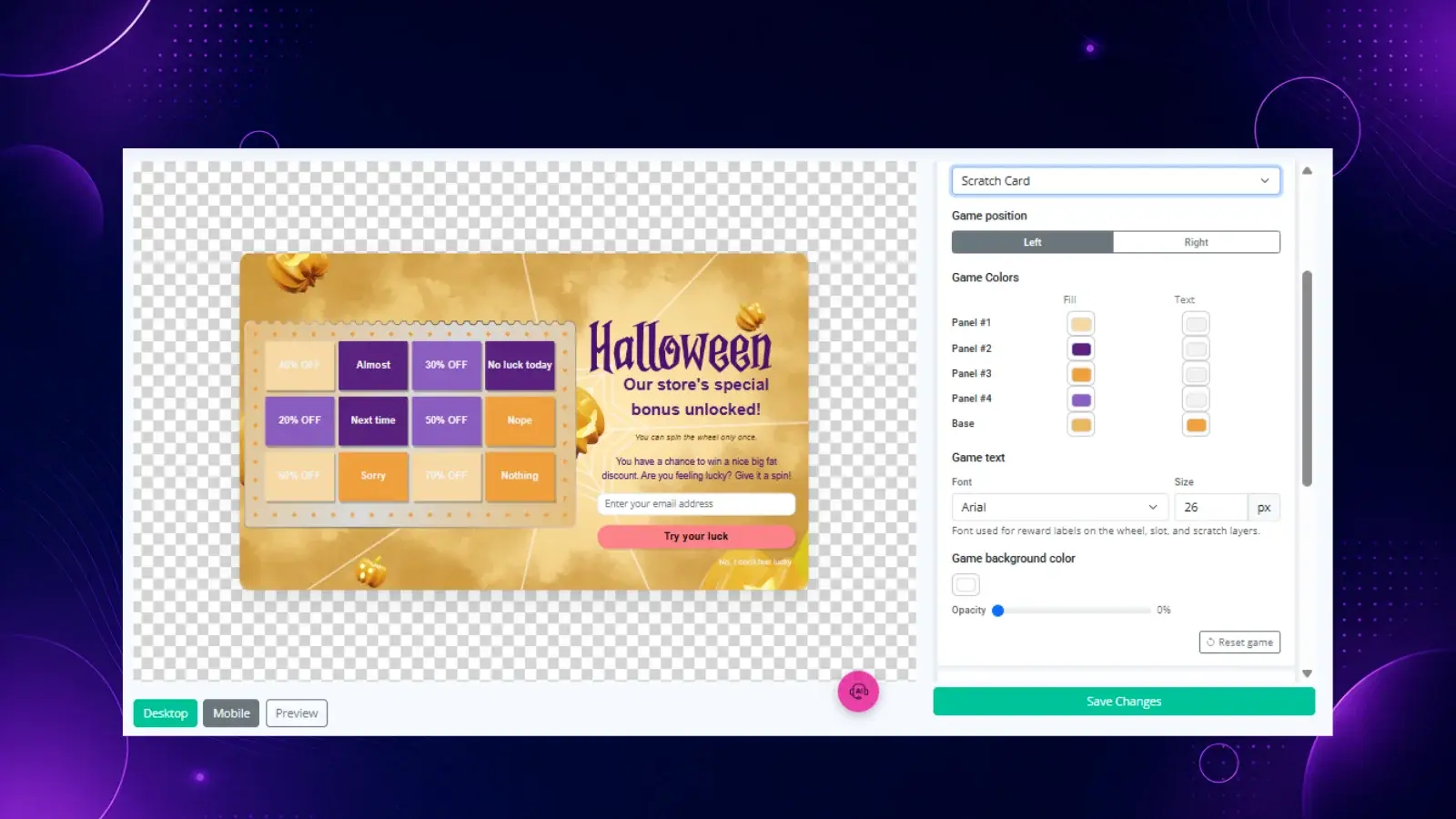Click the Opacity slider handle
Viewport: 1456px width, 819px height.
click(x=998, y=611)
